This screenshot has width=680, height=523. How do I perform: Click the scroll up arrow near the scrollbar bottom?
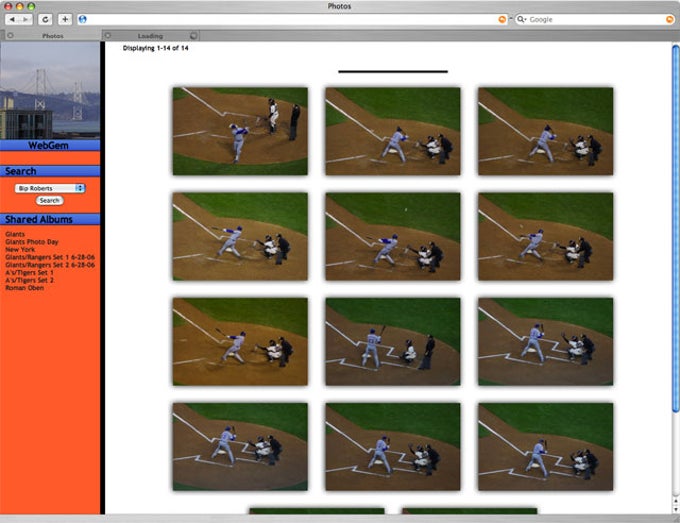[x=676, y=501]
